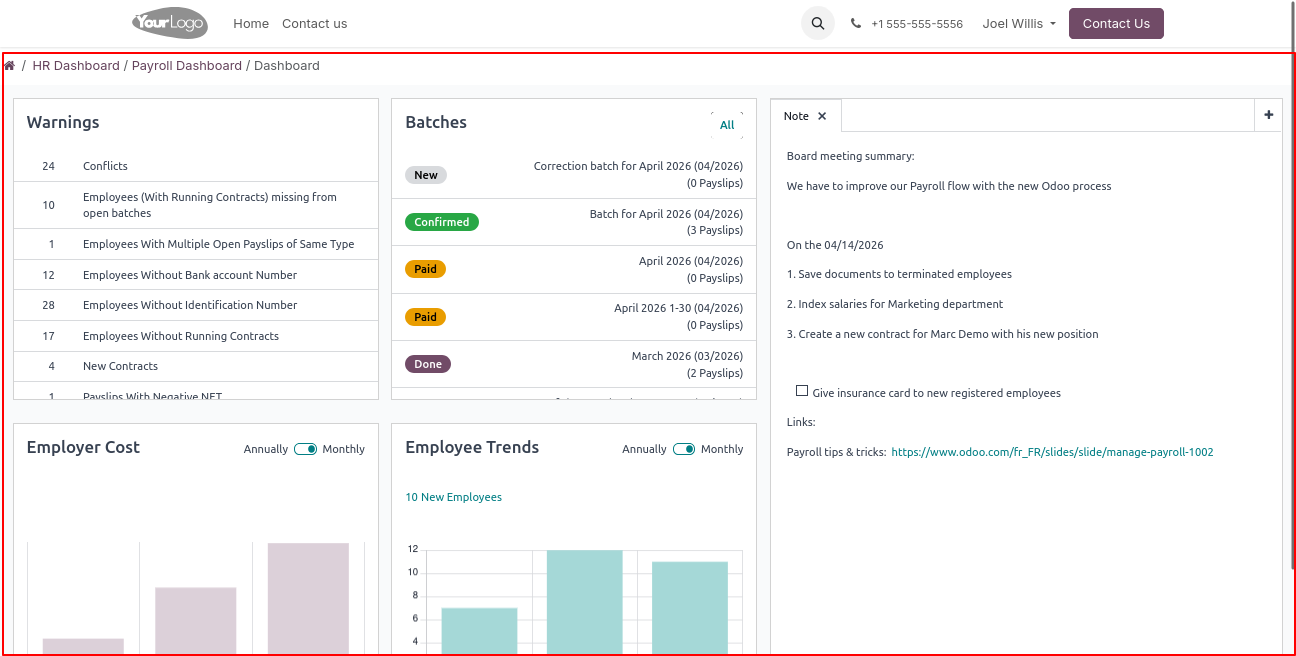Viewport: 1296px width, 656px height.
Task: Go to HR Dashboard breadcrumb
Action: click(76, 66)
